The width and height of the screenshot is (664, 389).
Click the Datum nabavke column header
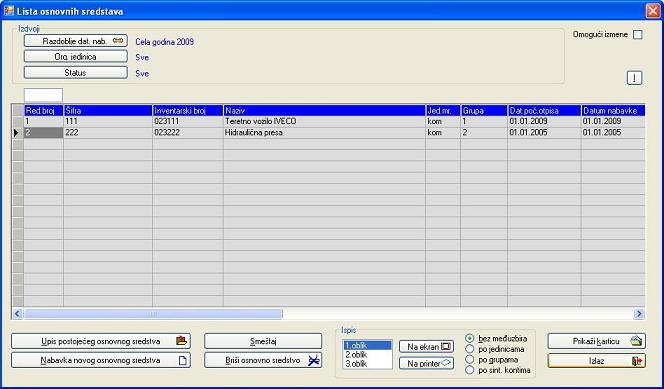click(613, 110)
